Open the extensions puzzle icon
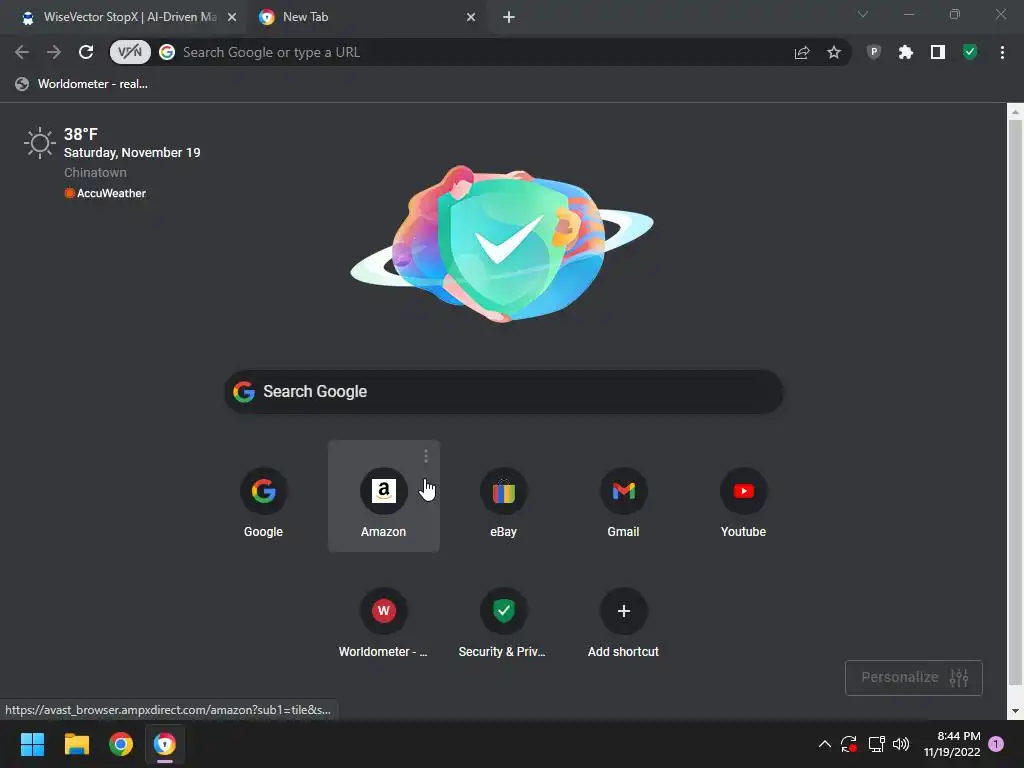Viewport: 1024px width, 768px height. click(x=905, y=52)
